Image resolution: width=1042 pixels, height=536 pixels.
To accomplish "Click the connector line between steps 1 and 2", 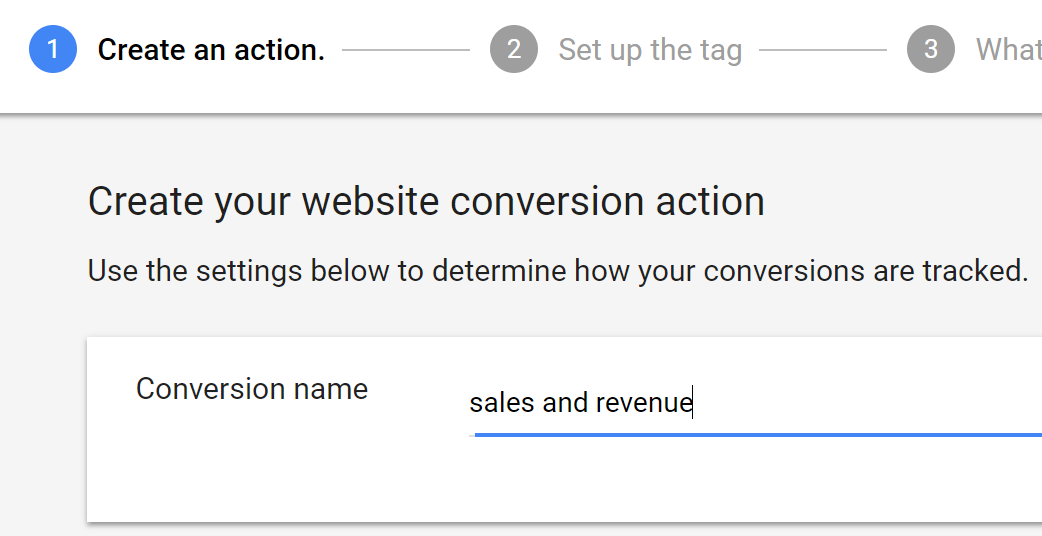I will coord(405,49).
